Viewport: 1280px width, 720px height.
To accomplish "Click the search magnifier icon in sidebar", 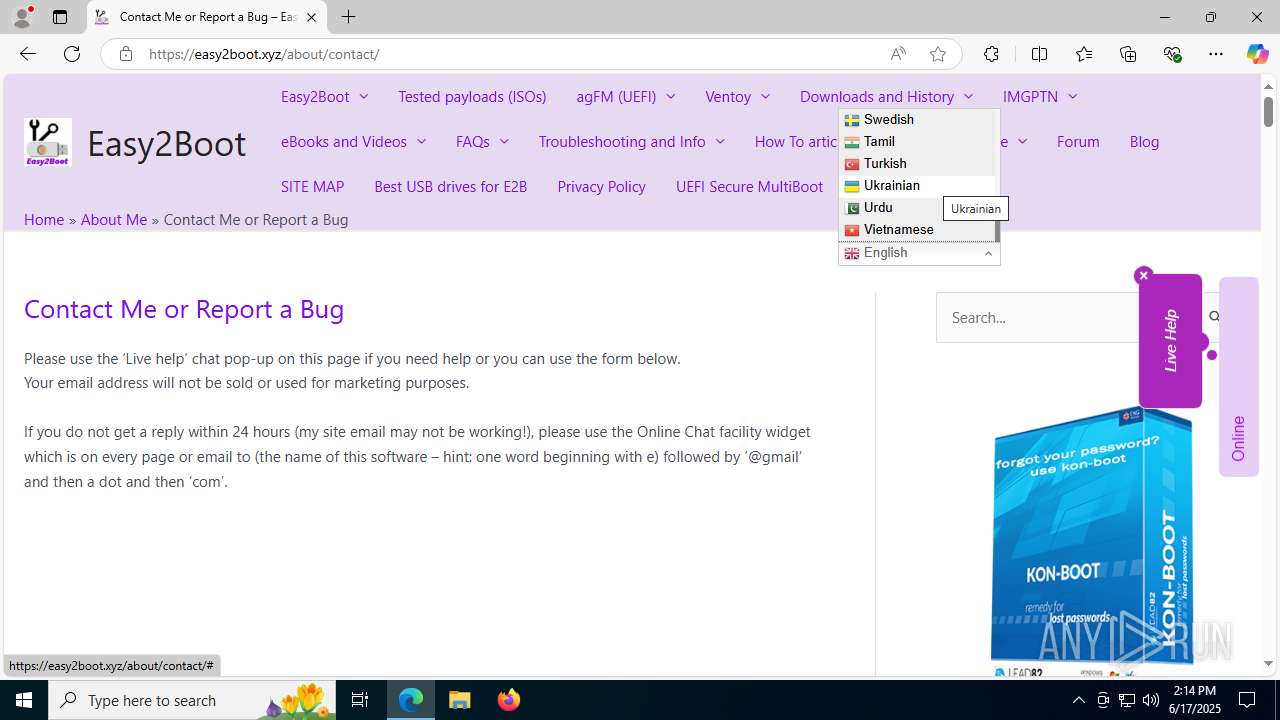I will [x=1215, y=317].
